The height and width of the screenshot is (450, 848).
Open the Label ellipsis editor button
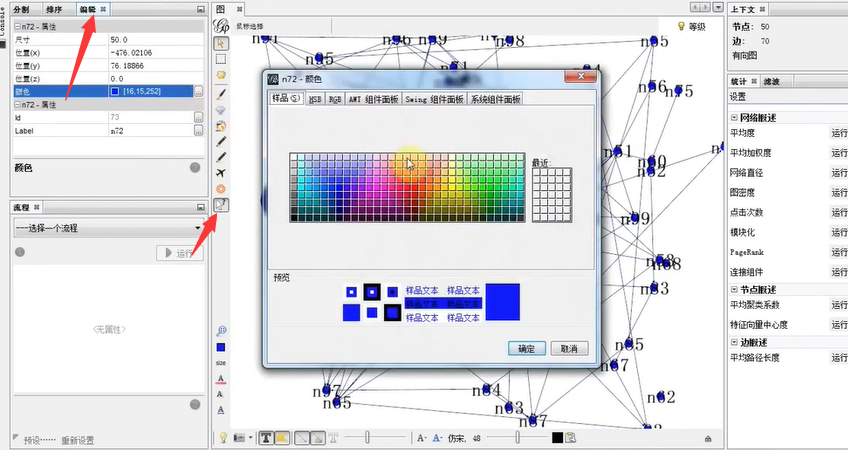(x=198, y=130)
